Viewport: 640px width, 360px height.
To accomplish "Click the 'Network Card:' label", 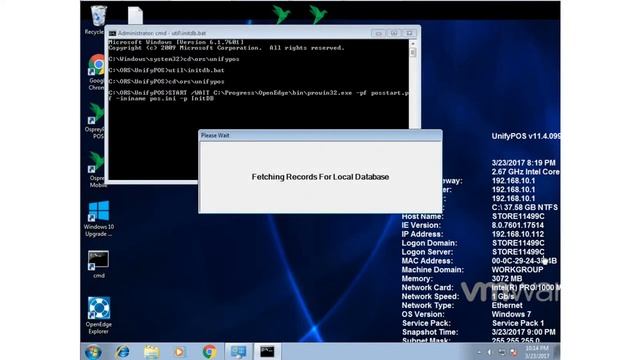I will click(427, 288).
